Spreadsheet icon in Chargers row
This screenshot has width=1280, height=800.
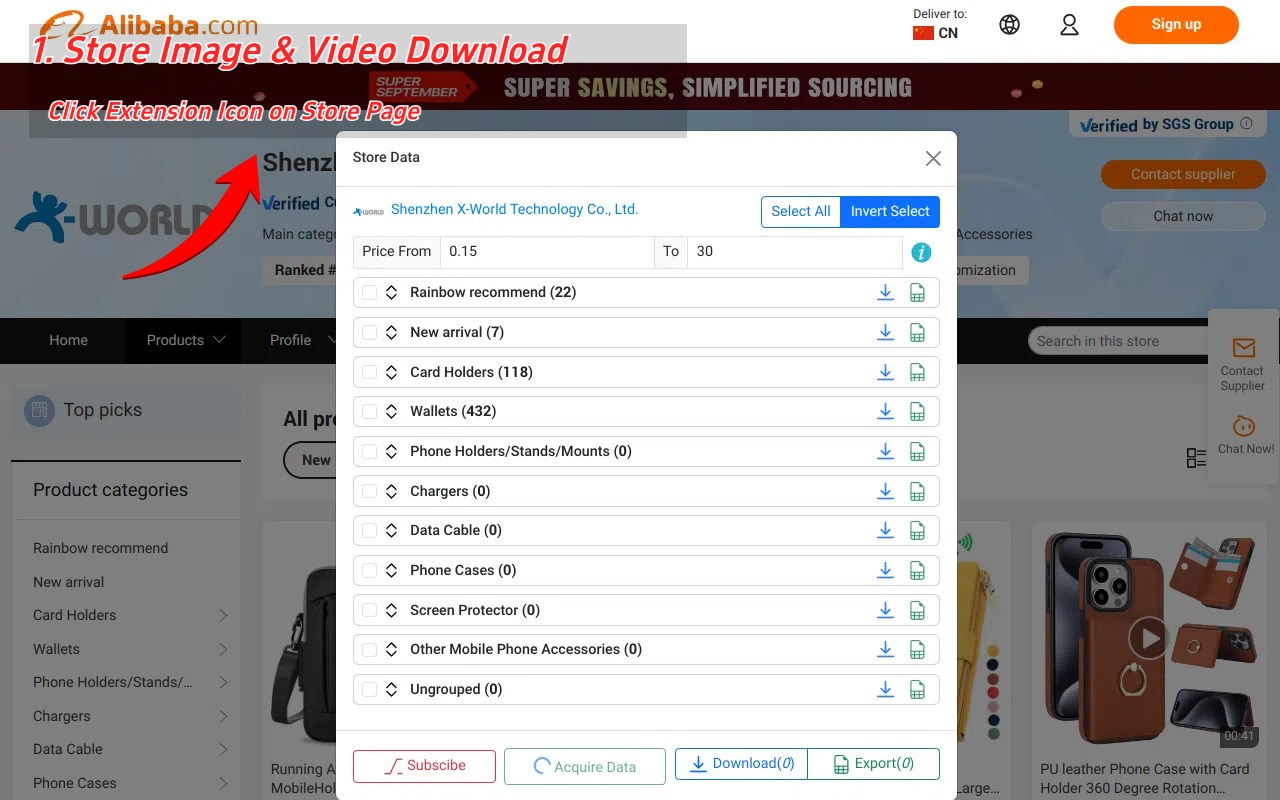[x=917, y=491]
